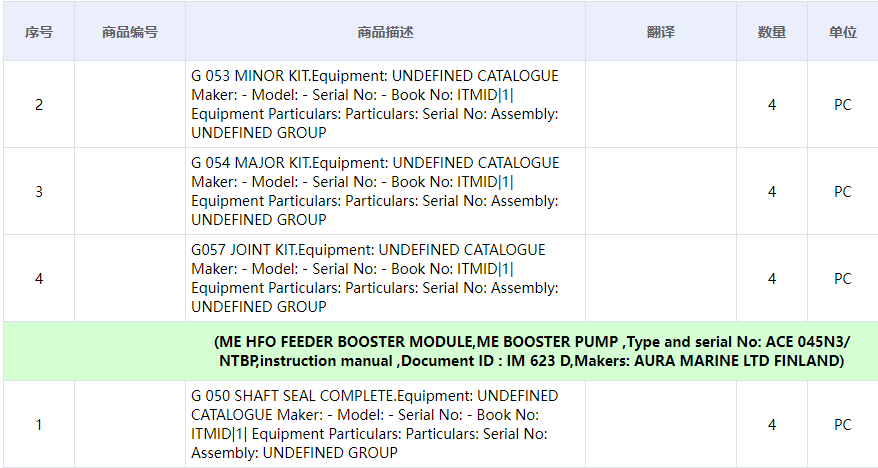
Task: Select the 商品编号 column header
Action: click(x=130, y=32)
